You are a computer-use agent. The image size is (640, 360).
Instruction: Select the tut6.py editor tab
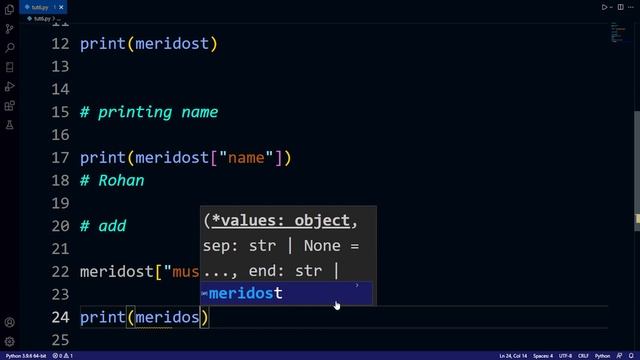coord(43,7)
